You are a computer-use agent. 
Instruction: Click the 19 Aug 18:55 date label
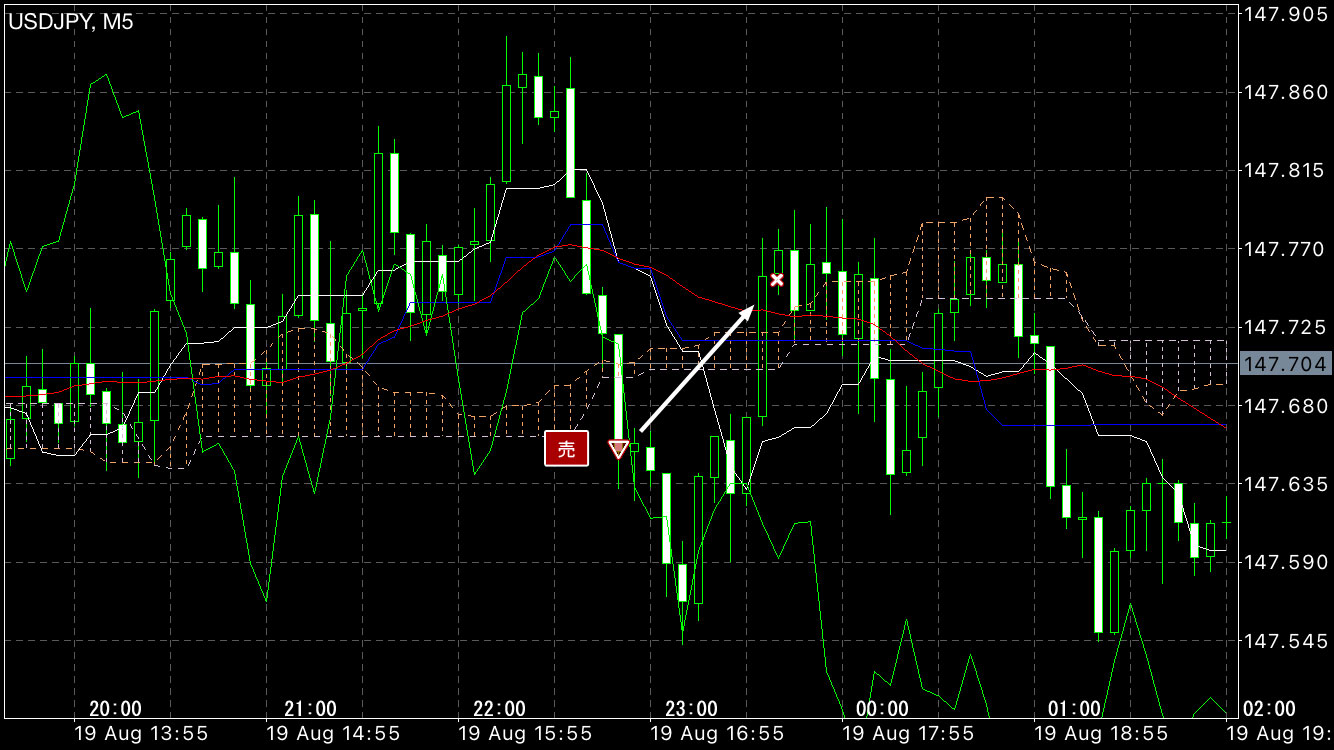(1101, 733)
